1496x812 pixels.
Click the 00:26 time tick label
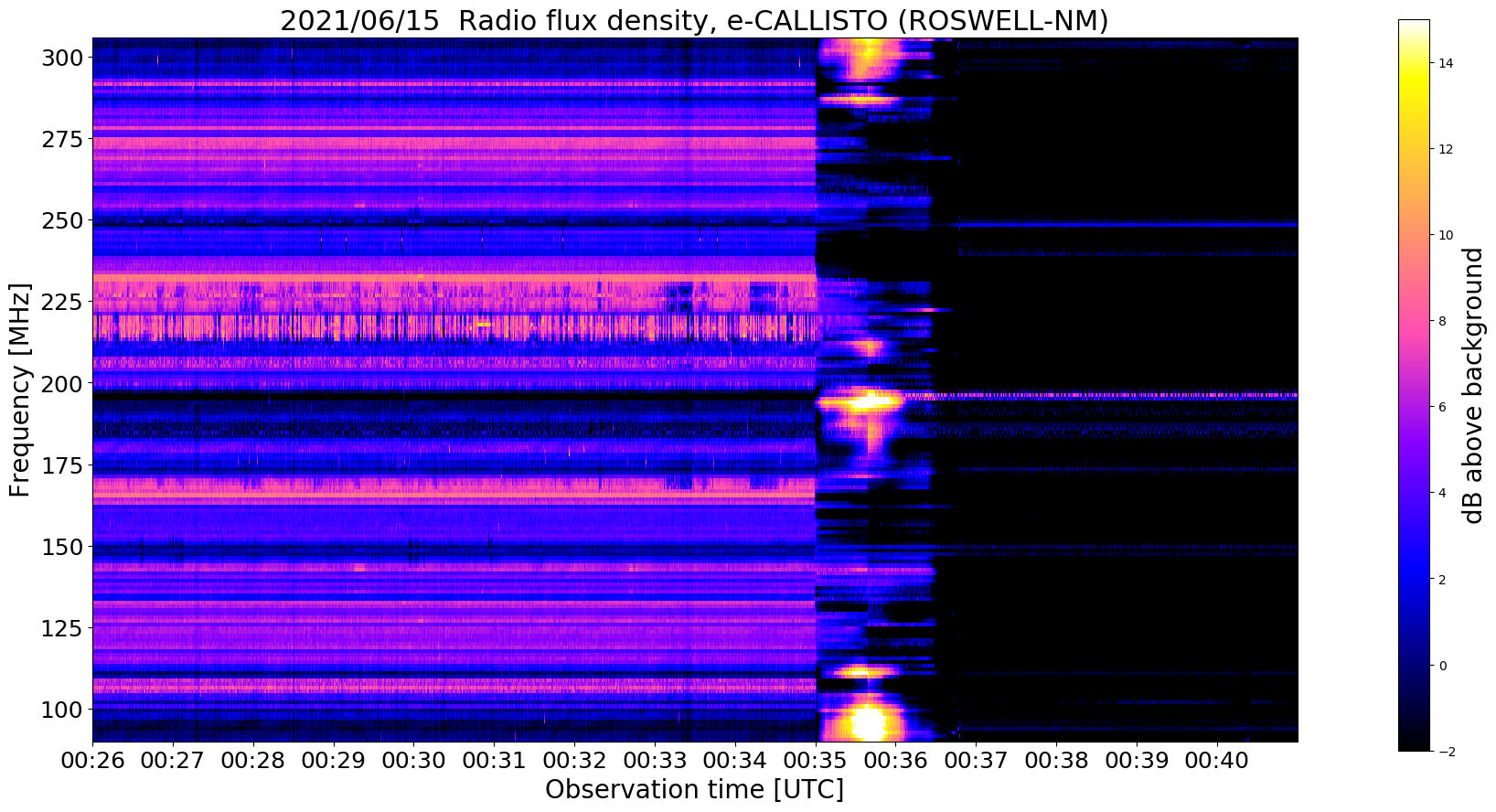91,761
